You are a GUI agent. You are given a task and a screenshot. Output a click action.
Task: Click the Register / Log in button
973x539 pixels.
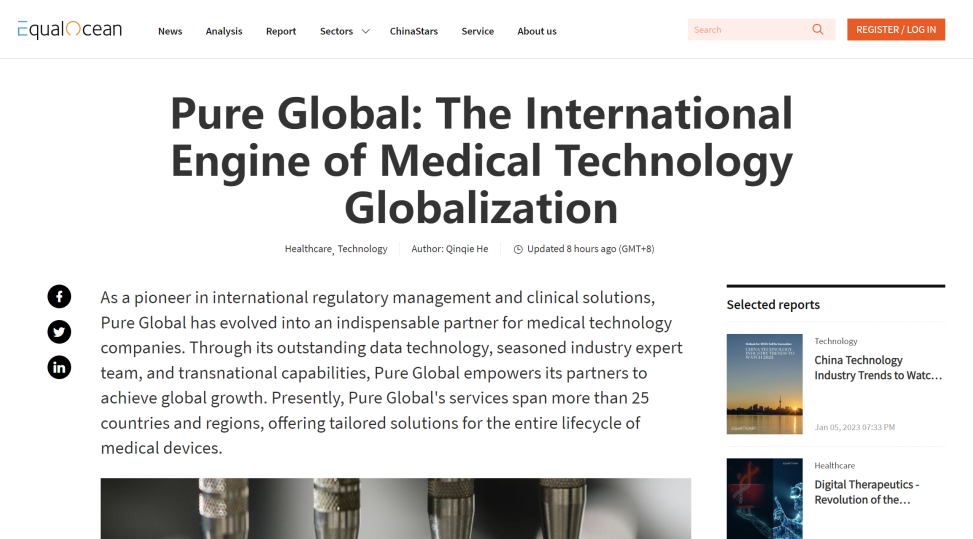click(x=896, y=29)
